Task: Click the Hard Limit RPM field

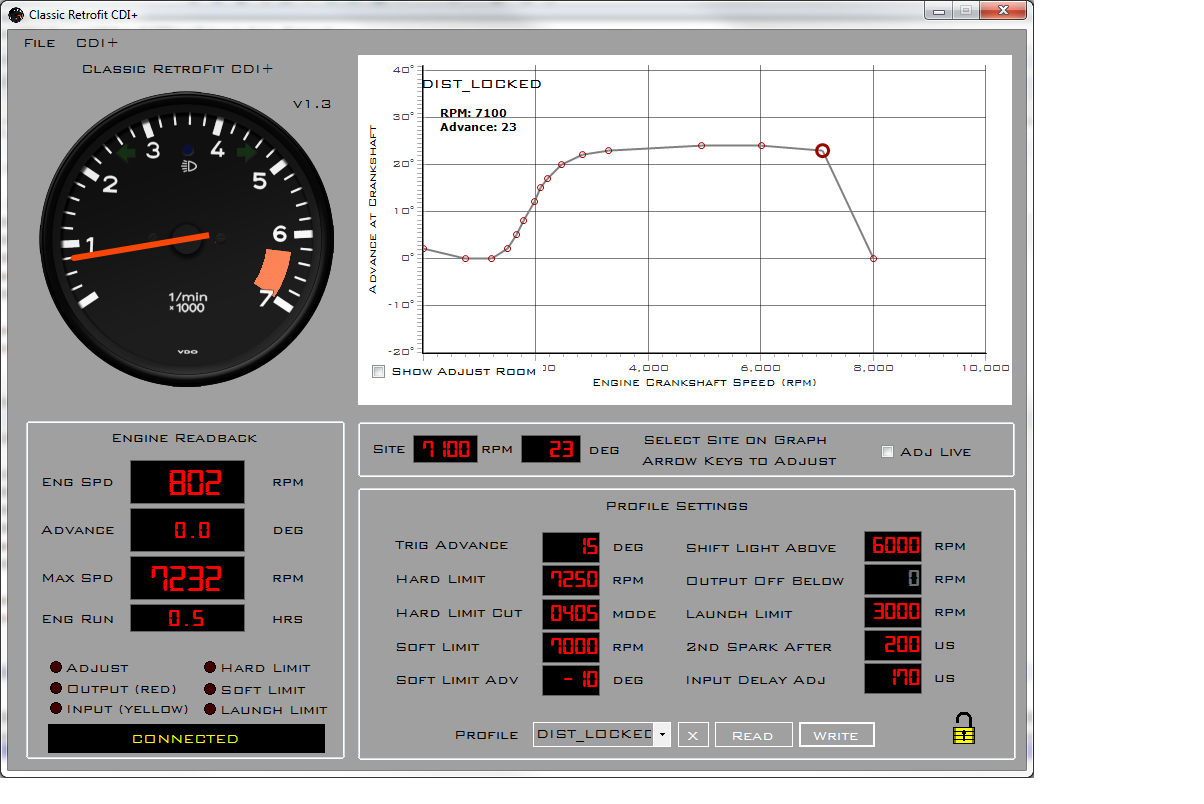Action: click(x=571, y=580)
